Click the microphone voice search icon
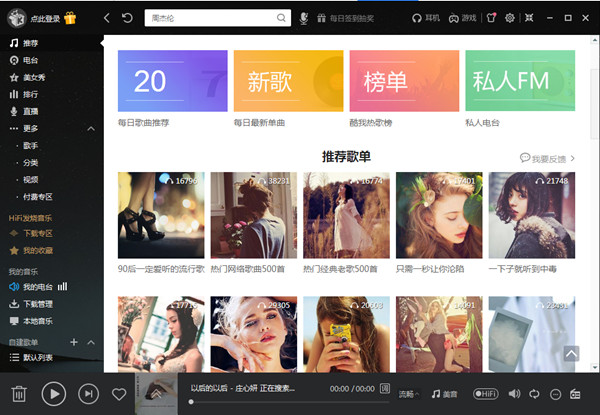 click(305, 18)
